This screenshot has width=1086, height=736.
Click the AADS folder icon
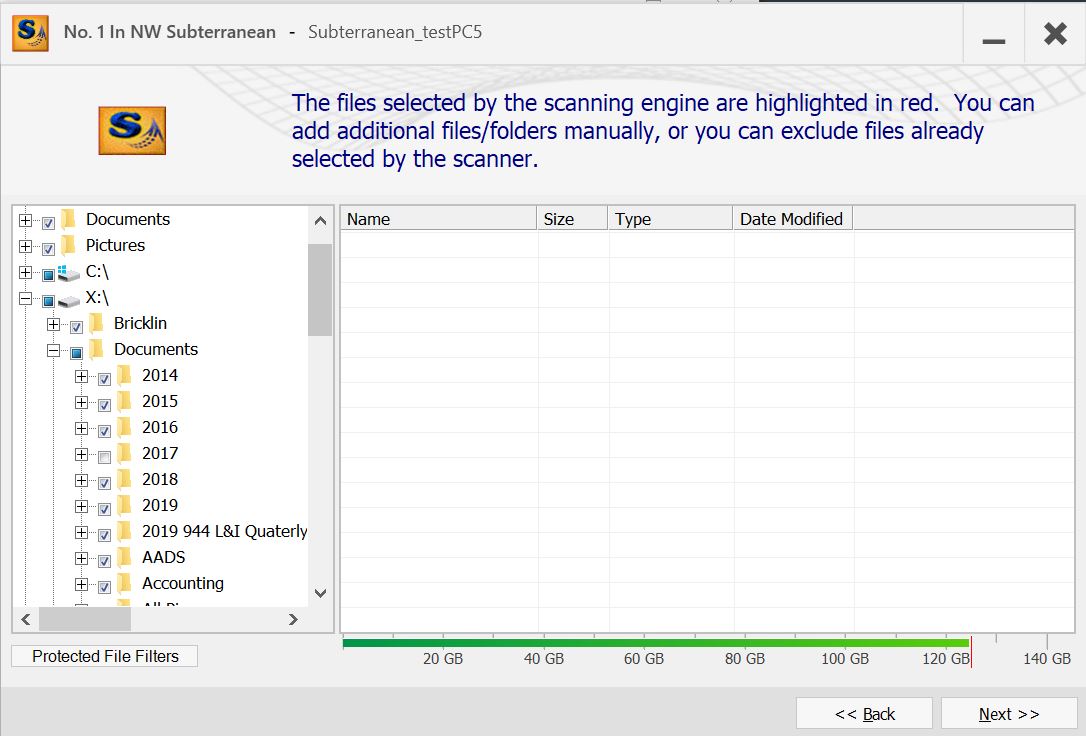tap(125, 557)
